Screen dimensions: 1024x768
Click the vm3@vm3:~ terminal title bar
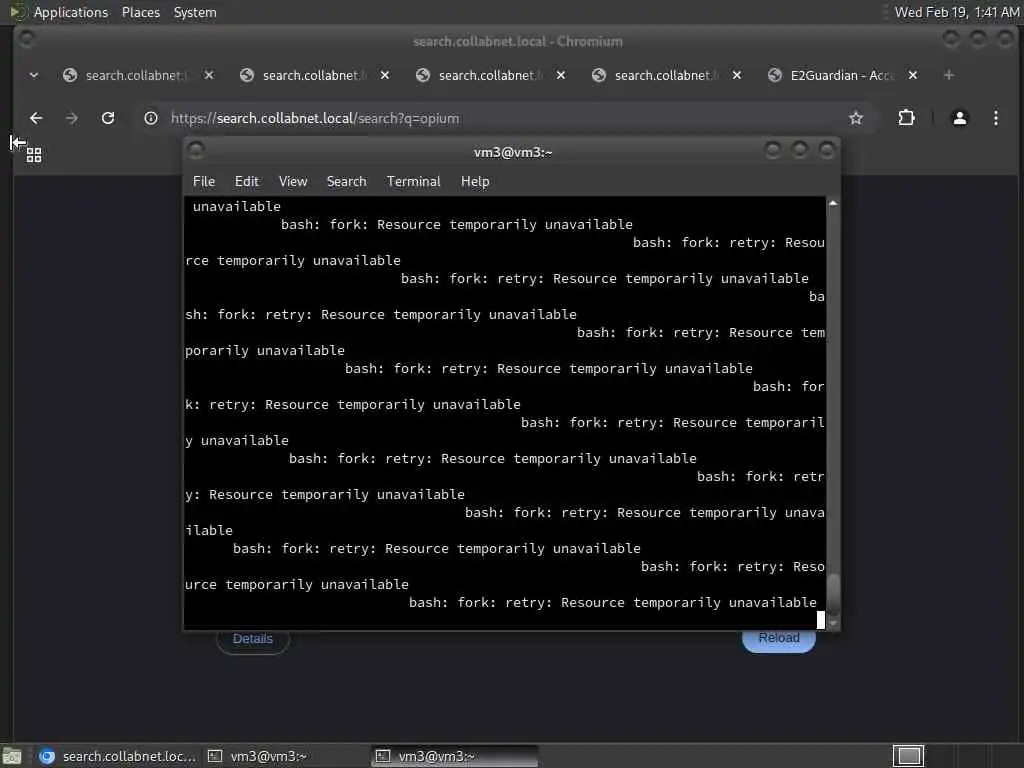[513, 152]
